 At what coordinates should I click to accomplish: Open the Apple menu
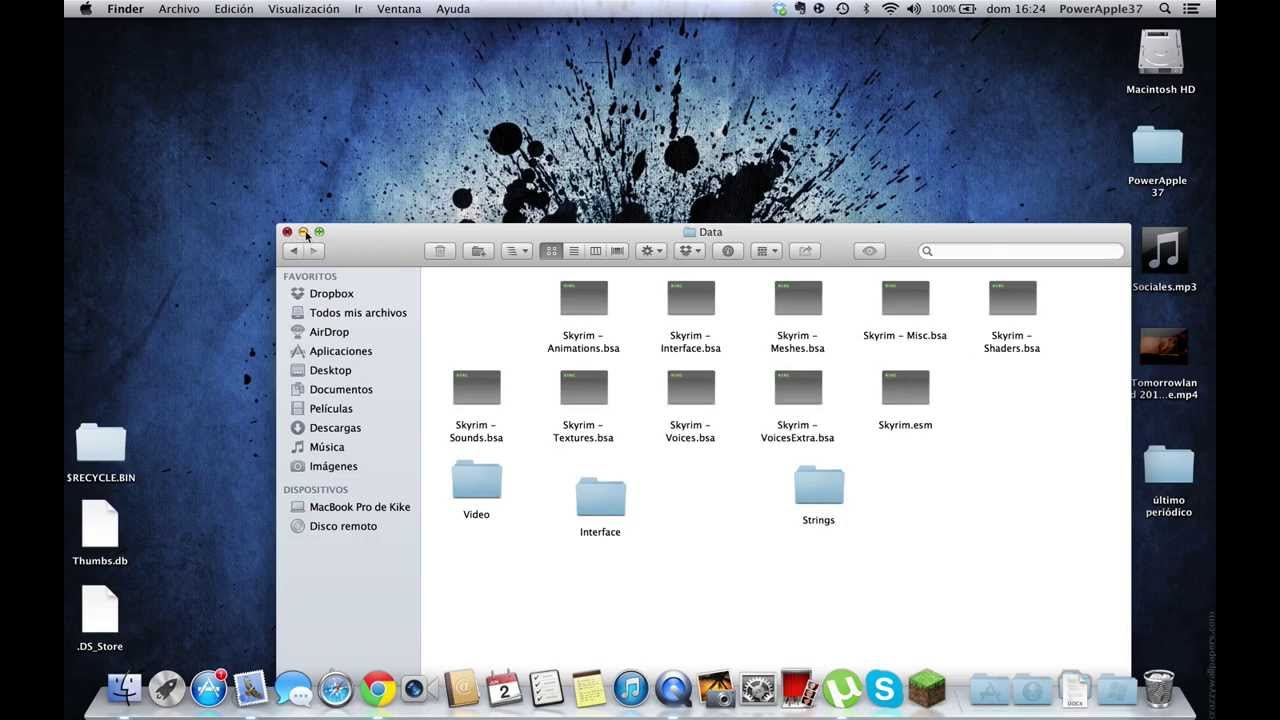pyautogui.click(x=86, y=9)
